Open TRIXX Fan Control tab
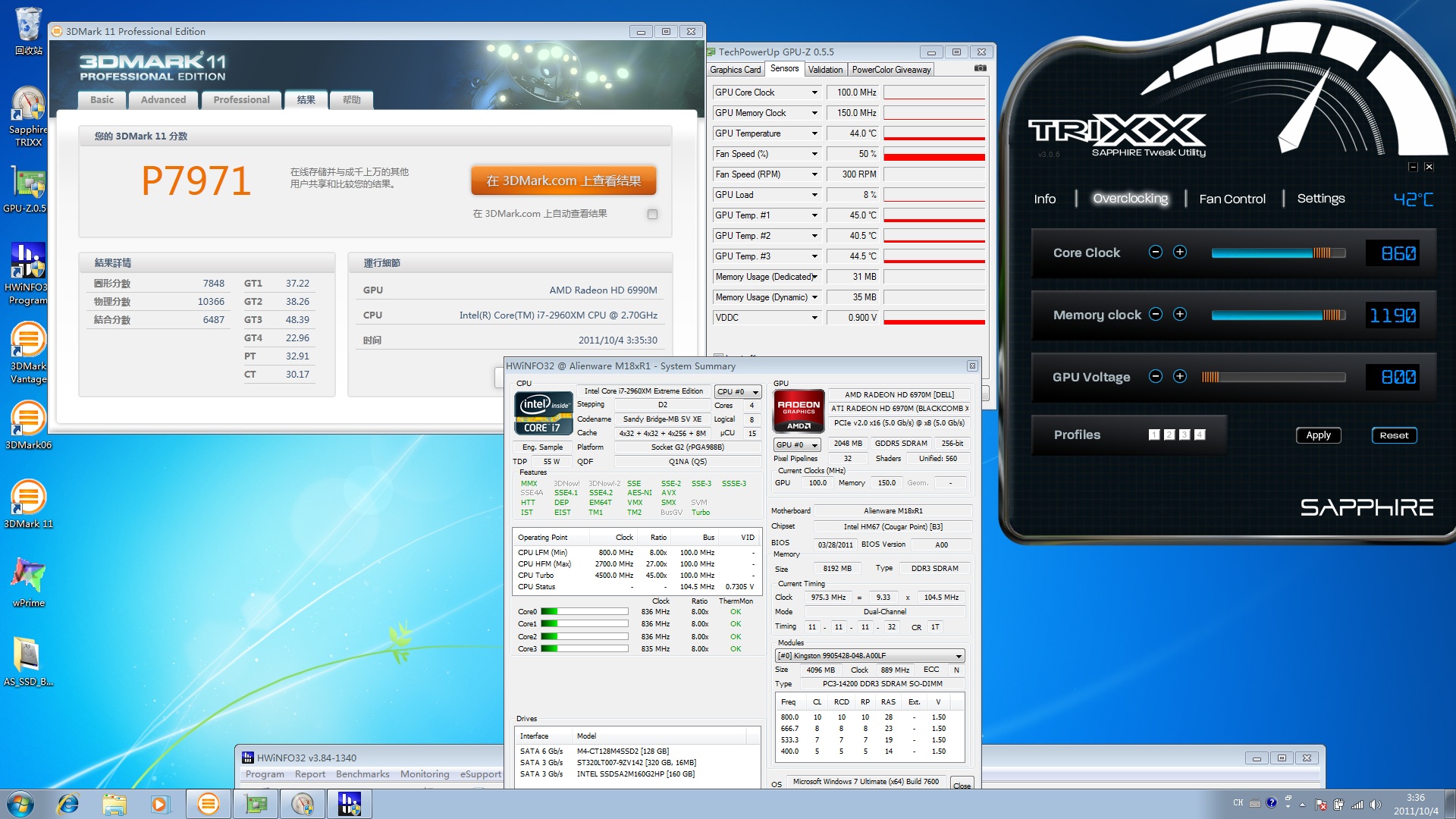This screenshot has width=1456, height=819. pyautogui.click(x=1232, y=199)
